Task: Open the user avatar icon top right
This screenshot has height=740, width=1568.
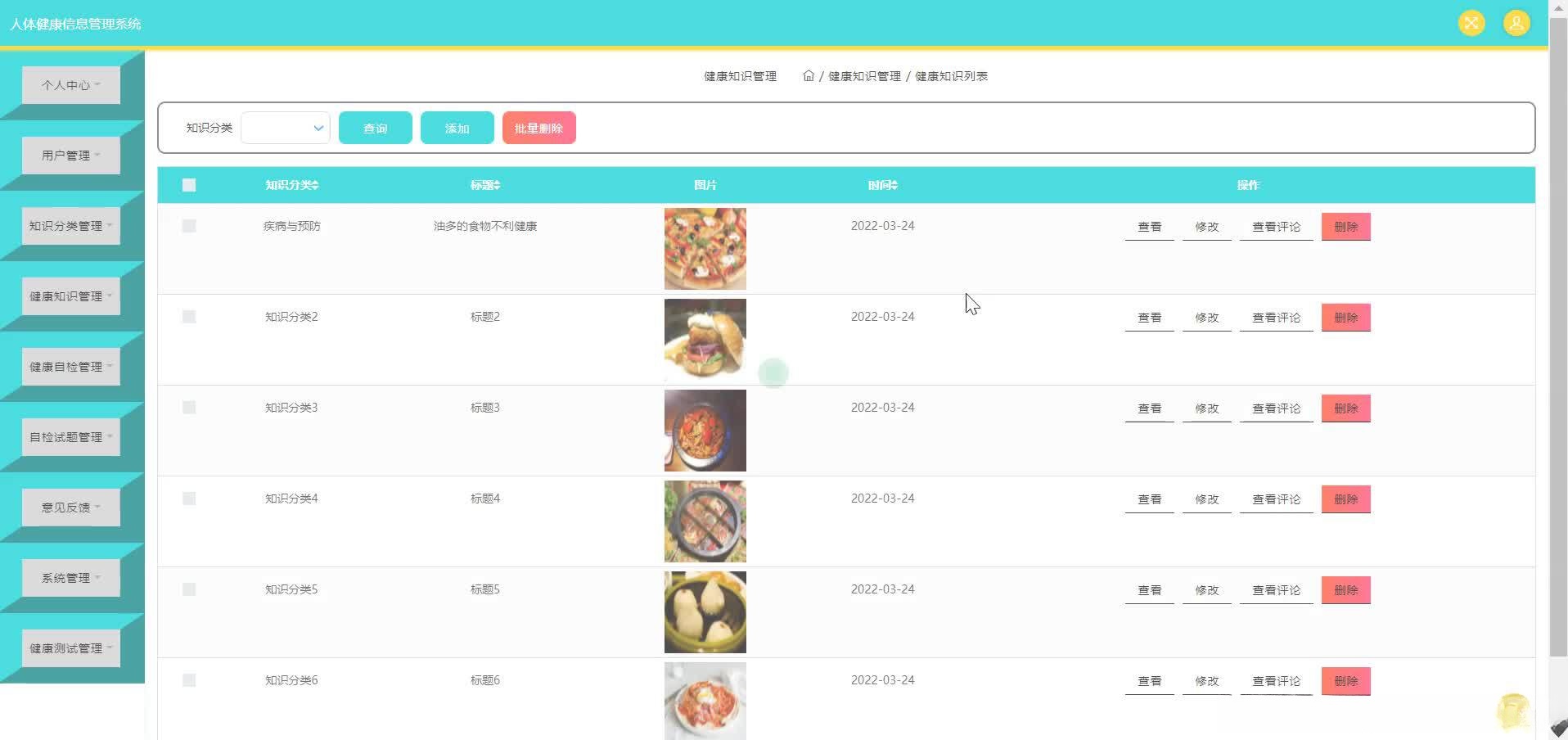Action: (x=1516, y=23)
